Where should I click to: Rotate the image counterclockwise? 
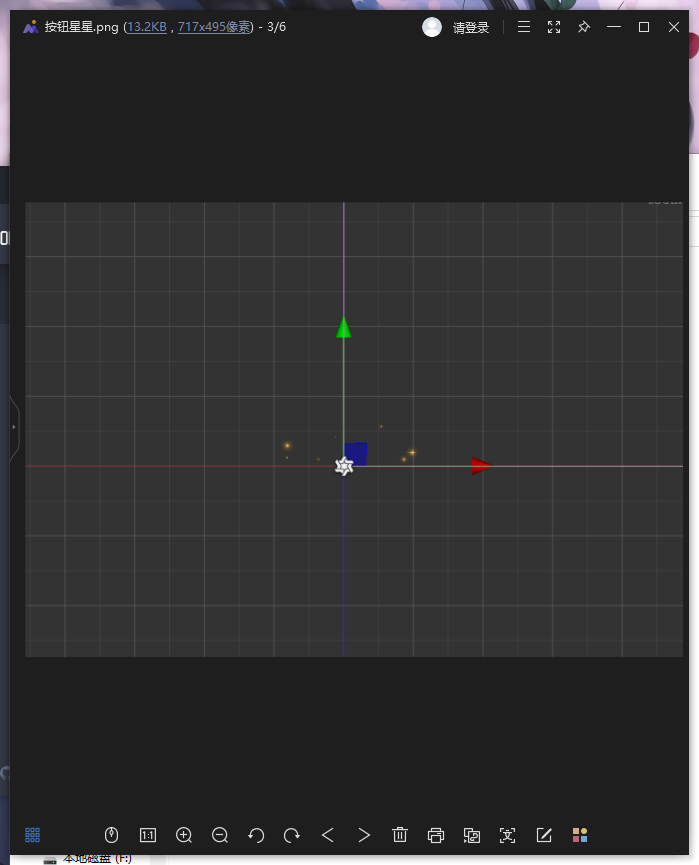[x=256, y=835]
